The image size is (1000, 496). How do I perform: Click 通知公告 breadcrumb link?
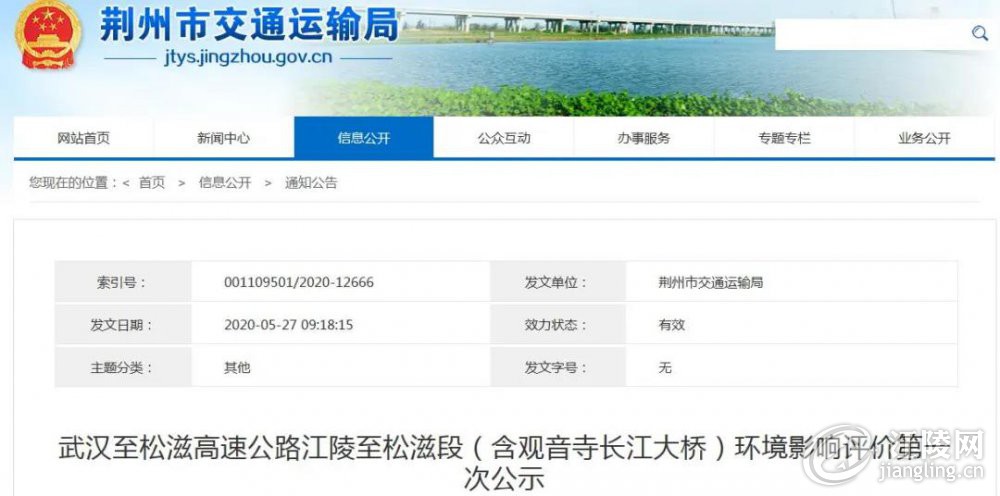(x=311, y=183)
